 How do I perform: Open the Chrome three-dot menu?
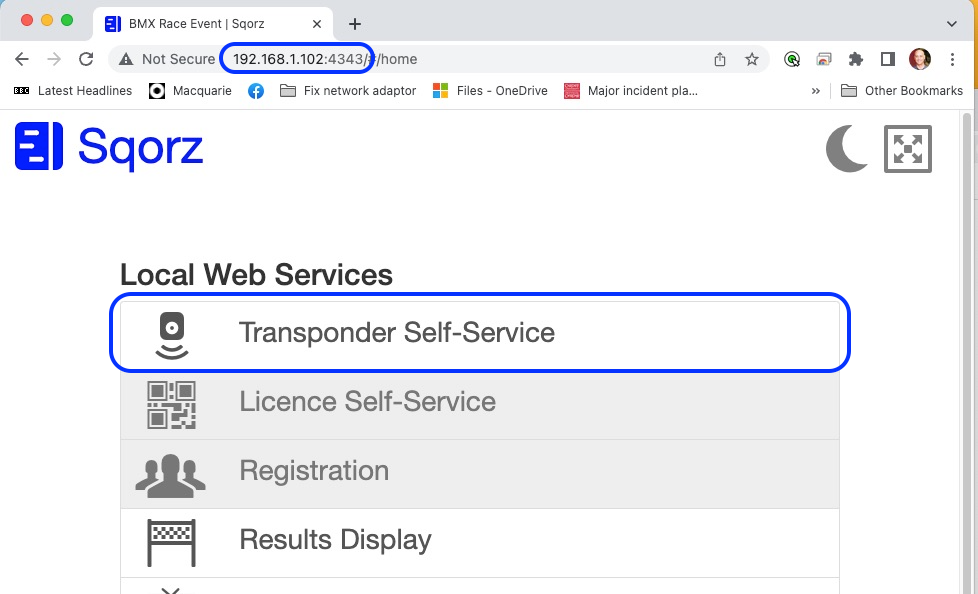[x=952, y=59]
